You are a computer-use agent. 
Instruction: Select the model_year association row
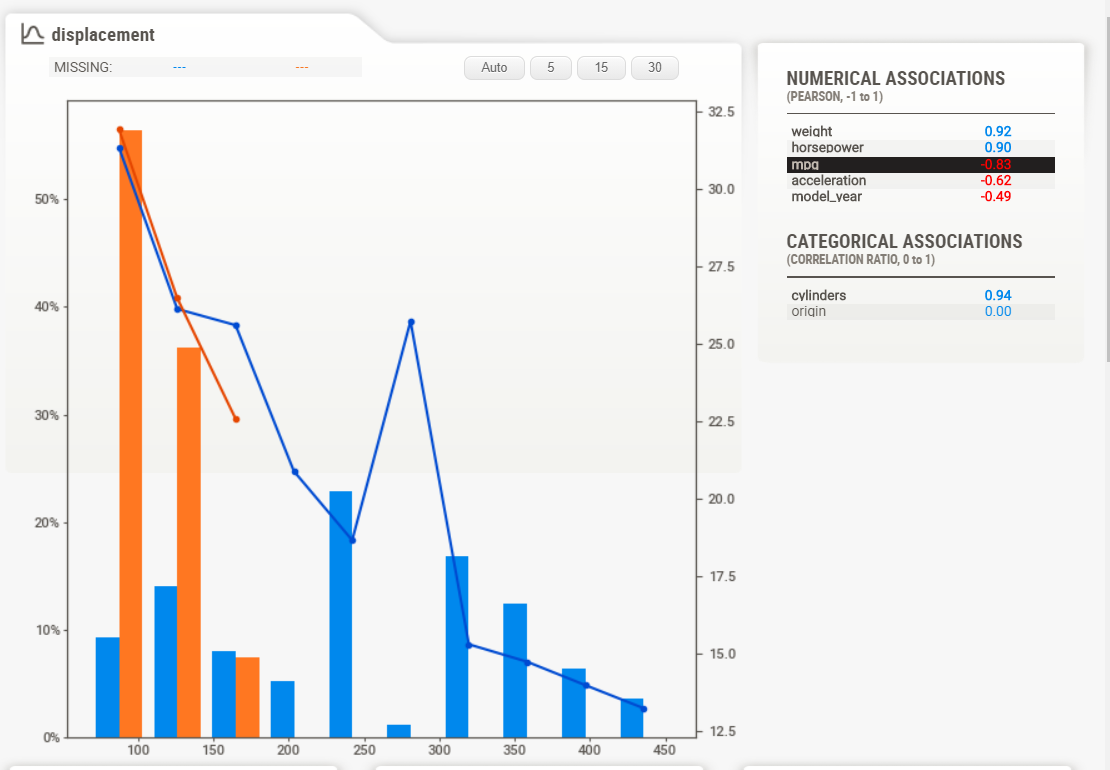(920, 197)
